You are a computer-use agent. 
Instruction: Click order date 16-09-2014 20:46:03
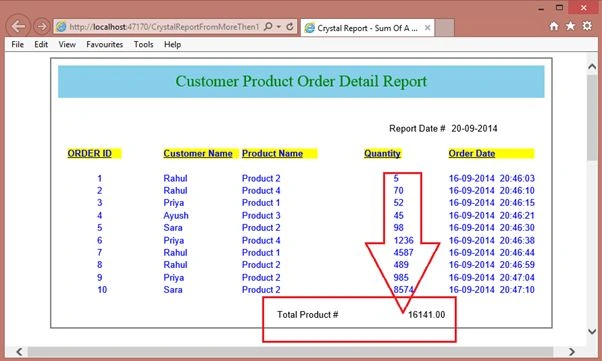pyautogui.click(x=492, y=179)
